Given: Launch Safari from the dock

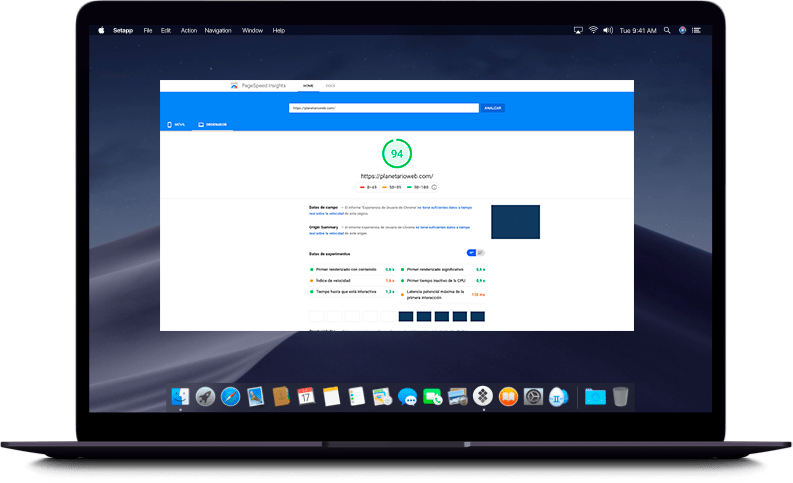Looking at the screenshot, I should [x=230, y=396].
